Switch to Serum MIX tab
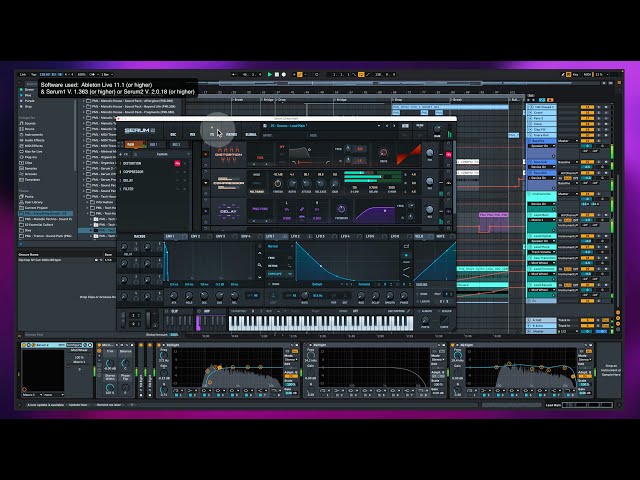 pos(192,134)
